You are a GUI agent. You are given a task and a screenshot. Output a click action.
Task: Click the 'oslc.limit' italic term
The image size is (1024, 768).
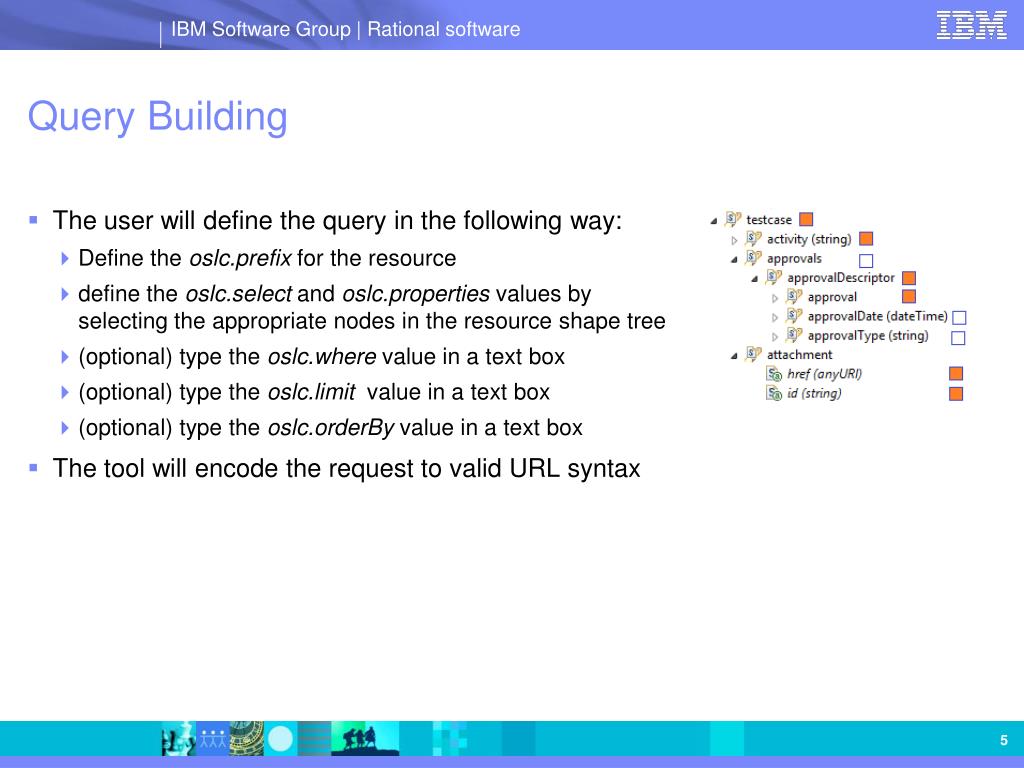coord(312,392)
